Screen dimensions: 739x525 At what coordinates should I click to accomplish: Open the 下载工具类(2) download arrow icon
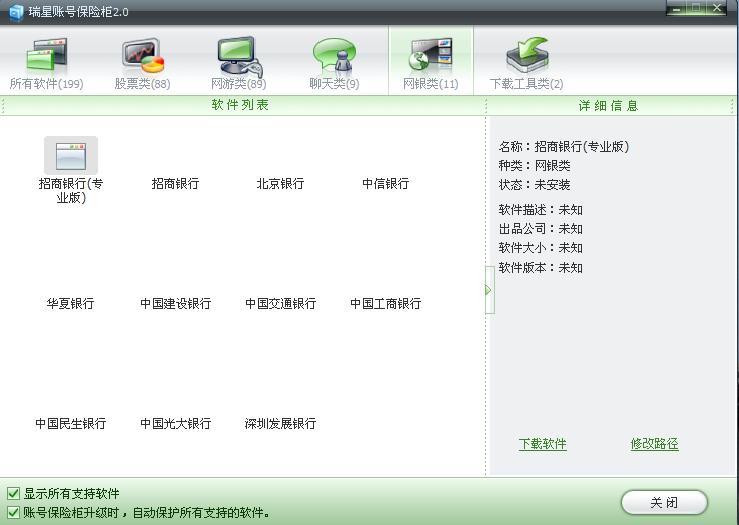point(527,55)
